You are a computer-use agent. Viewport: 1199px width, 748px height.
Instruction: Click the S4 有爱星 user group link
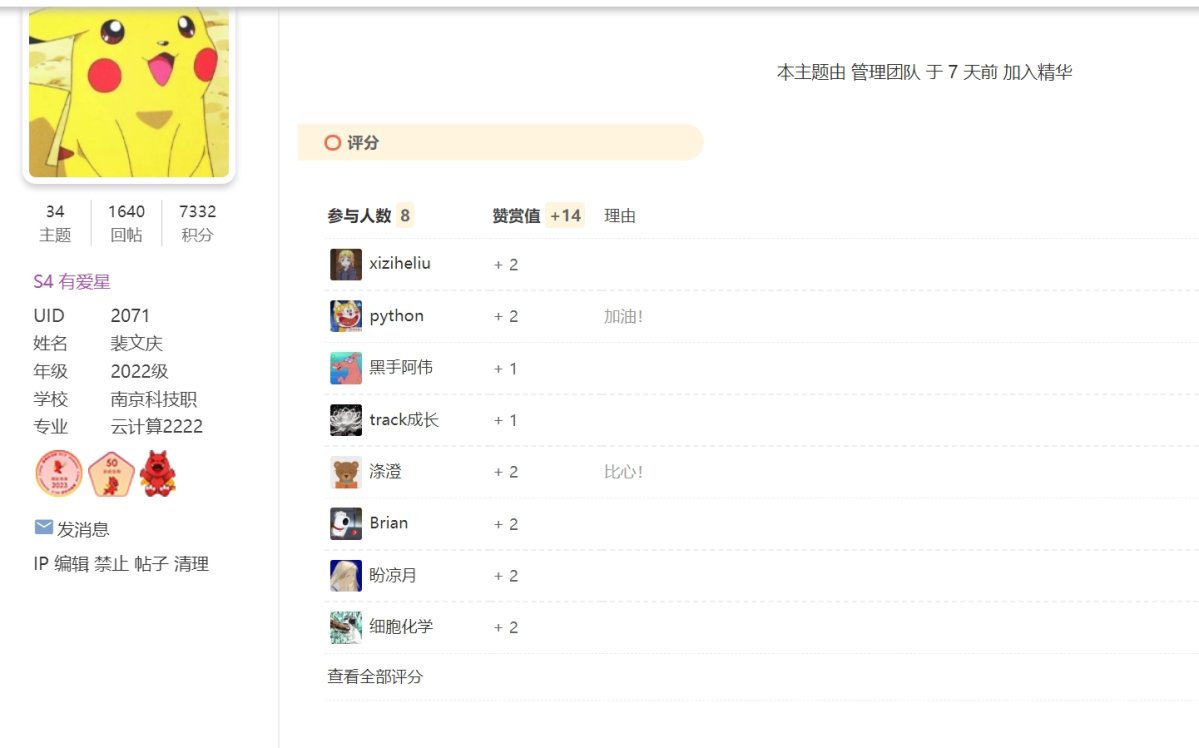click(x=72, y=281)
